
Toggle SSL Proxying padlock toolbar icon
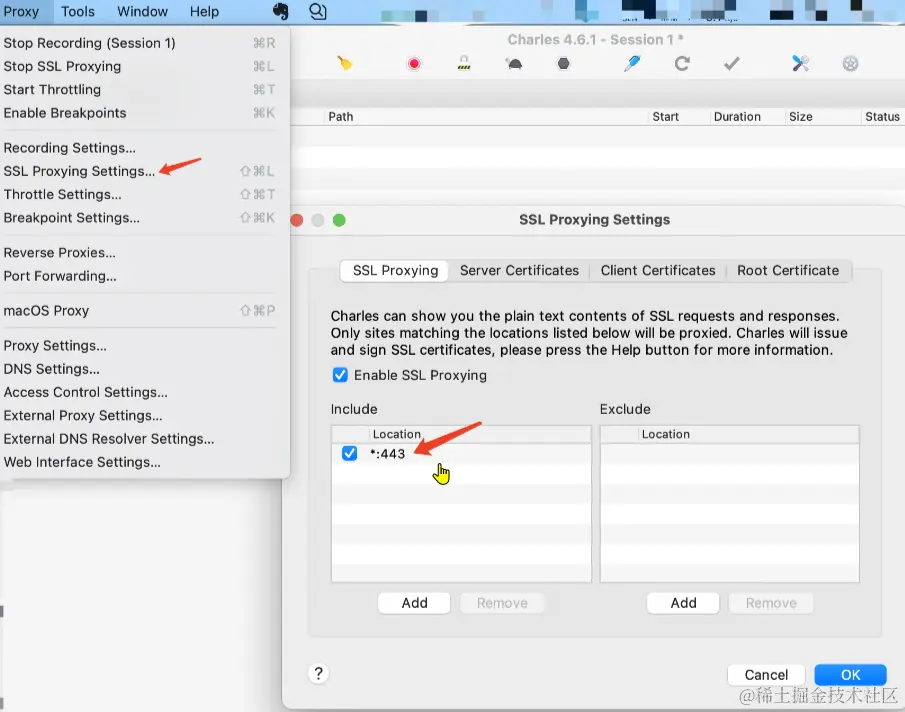click(x=464, y=63)
